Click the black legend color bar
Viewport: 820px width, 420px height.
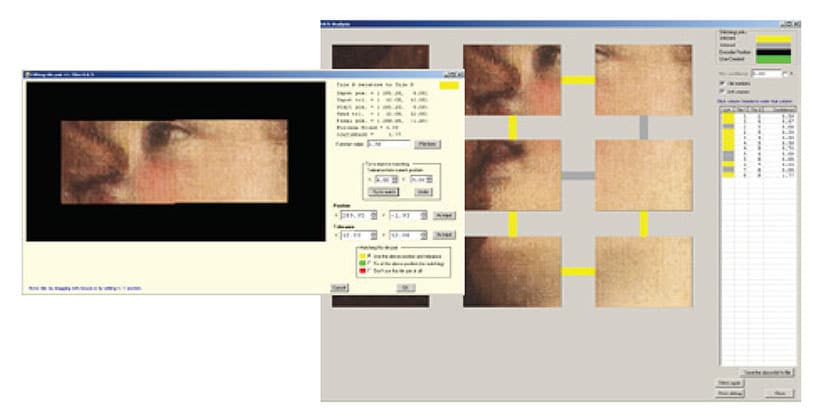[773, 52]
